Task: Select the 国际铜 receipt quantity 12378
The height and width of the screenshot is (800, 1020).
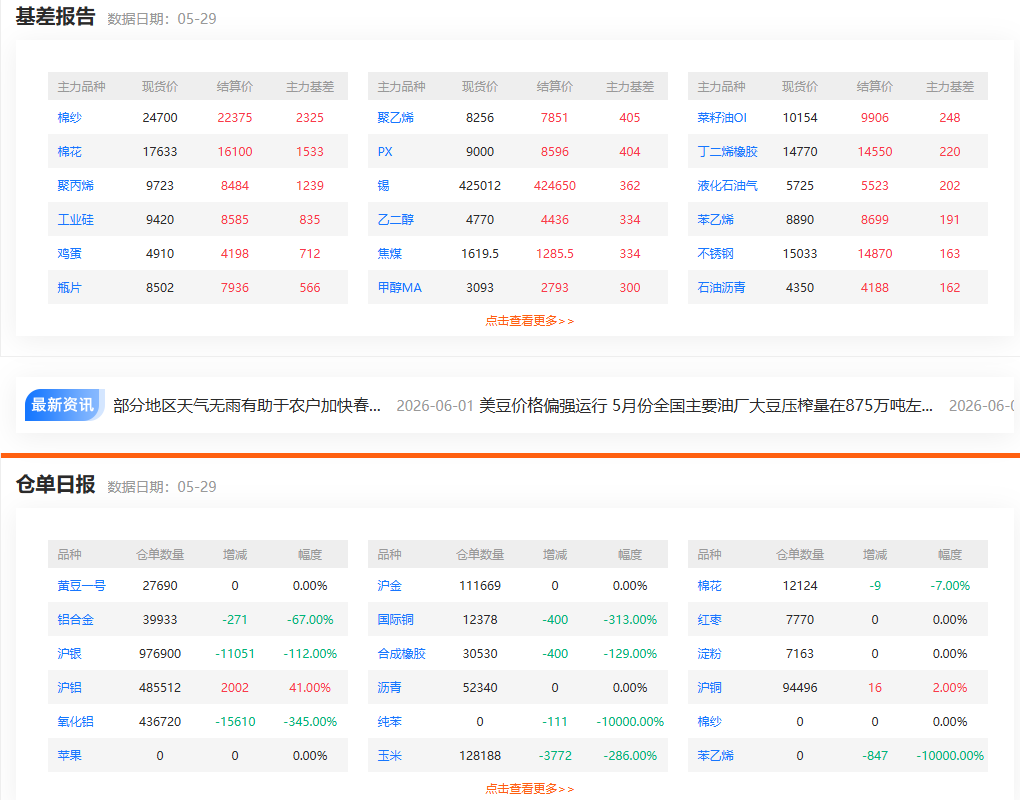Action: 480,620
